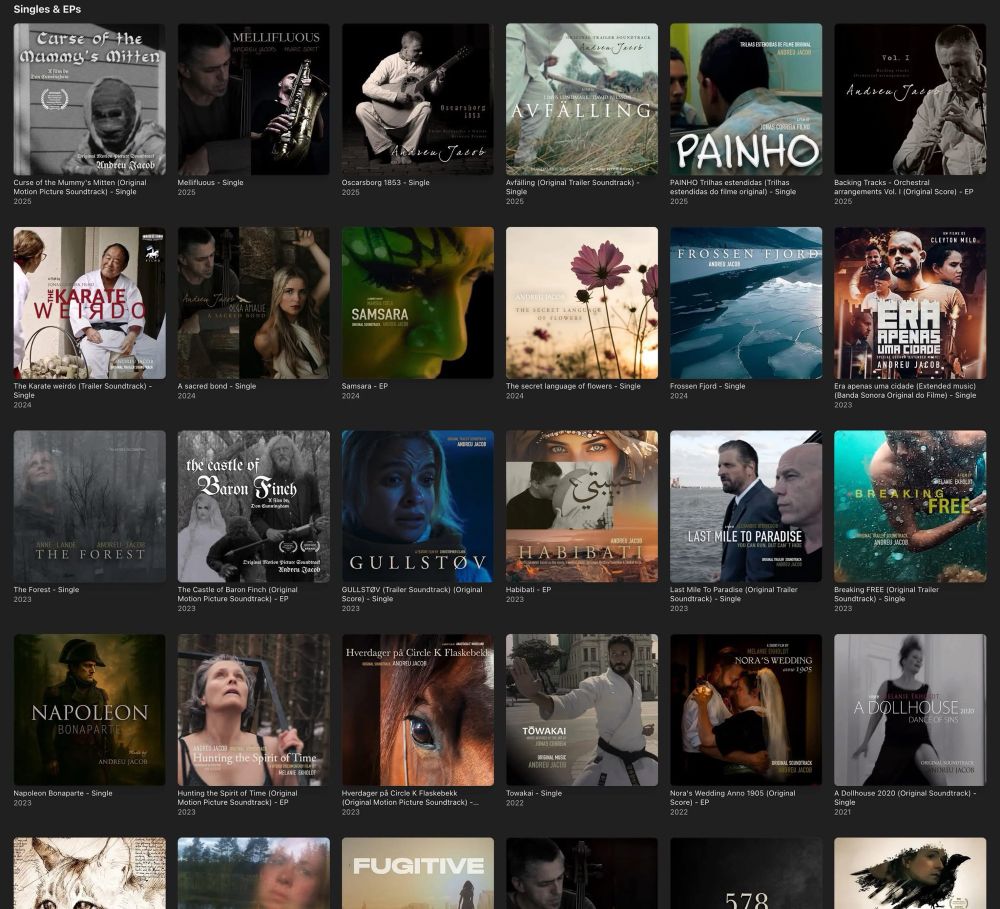
Task: Click Napoleon Bonaparte - Single title
Action: (x=62, y=793)
